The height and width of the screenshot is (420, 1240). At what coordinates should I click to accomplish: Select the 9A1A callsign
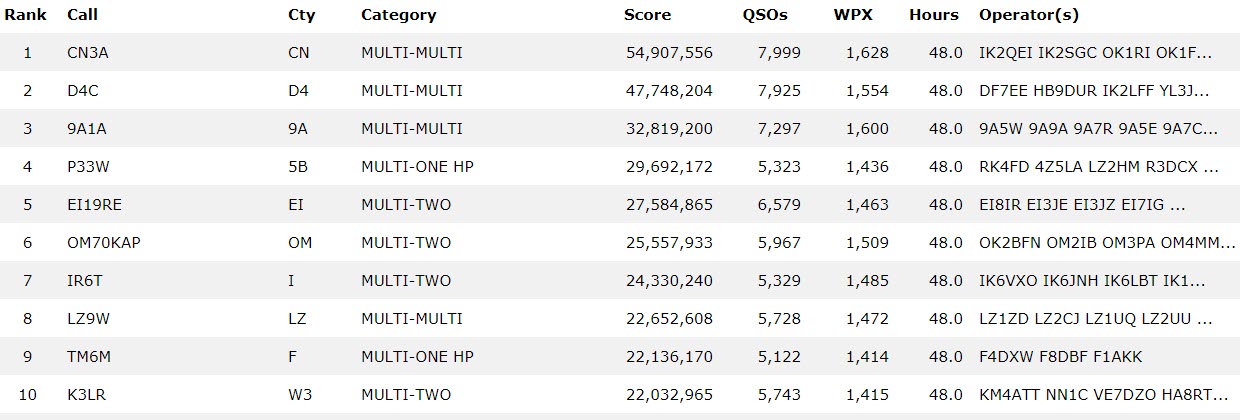click(x=87, y=129)
